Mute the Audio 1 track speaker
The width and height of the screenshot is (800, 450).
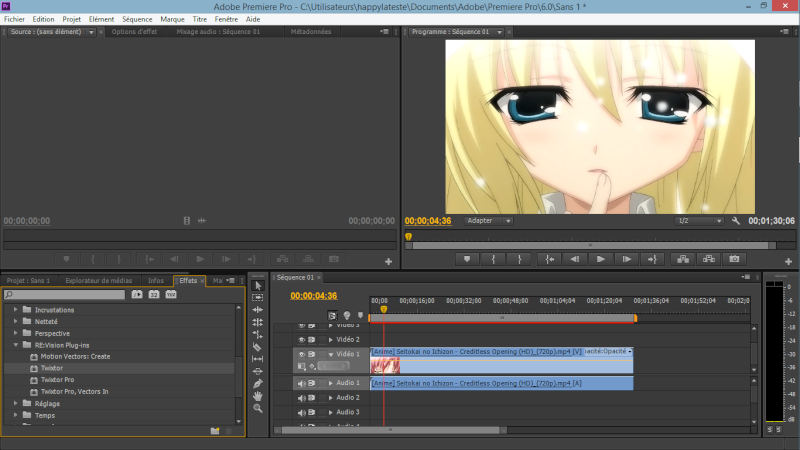click(x=302, y=383)
